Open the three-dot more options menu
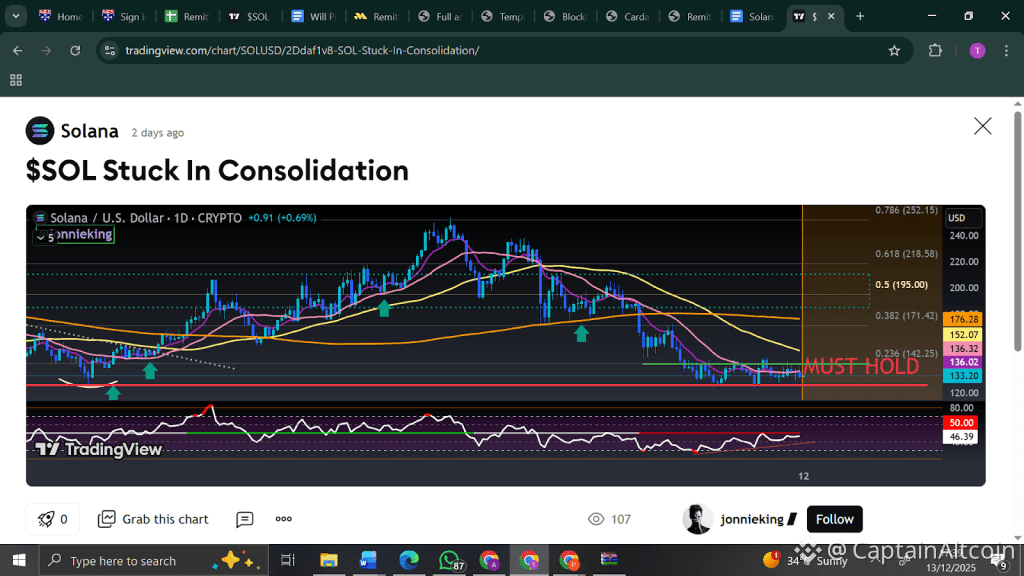The width and height of the screenshot is (1024, 576). coord(283,519)
